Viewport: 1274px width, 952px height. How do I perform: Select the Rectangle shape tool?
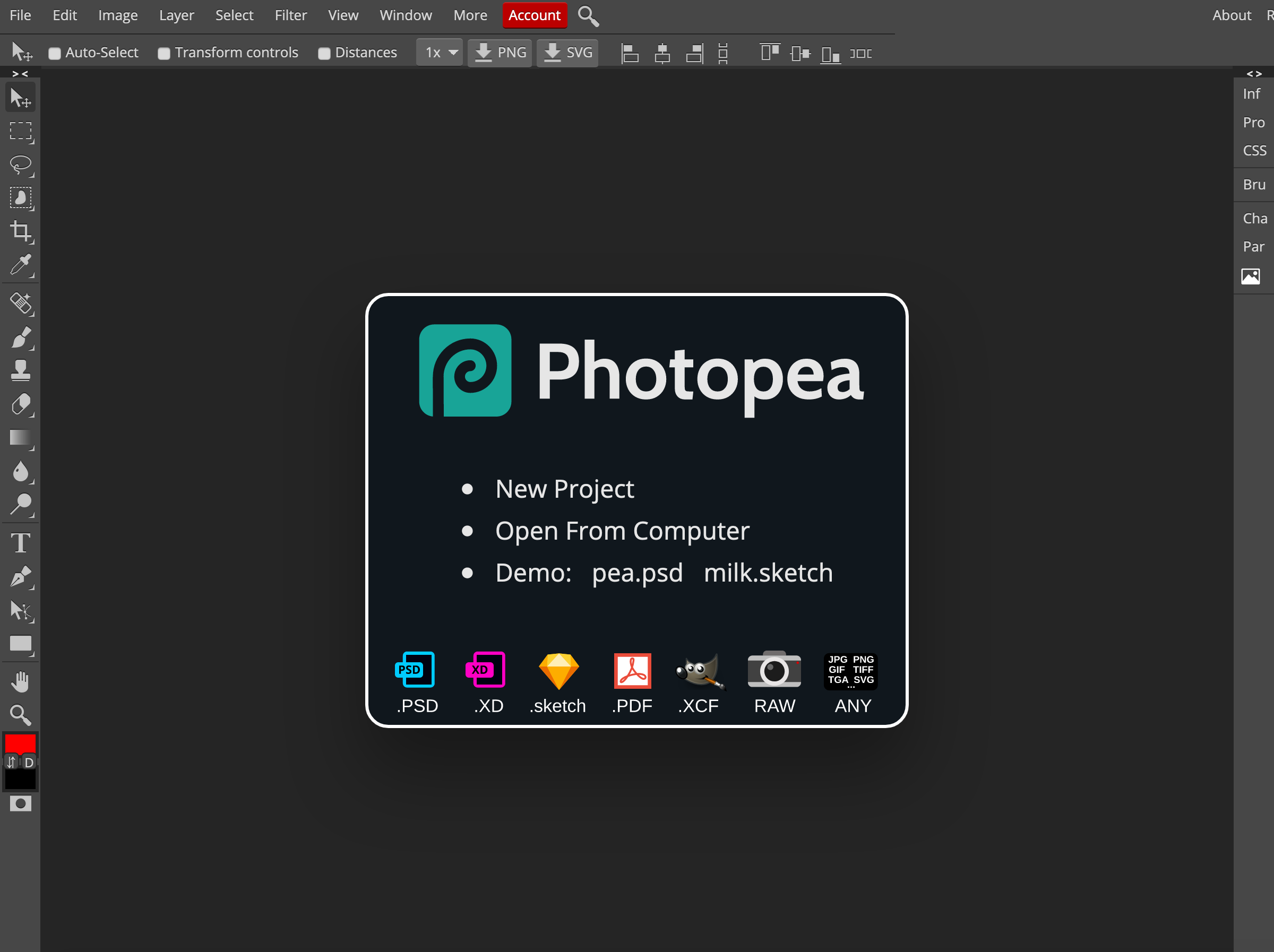coord(21,644)
